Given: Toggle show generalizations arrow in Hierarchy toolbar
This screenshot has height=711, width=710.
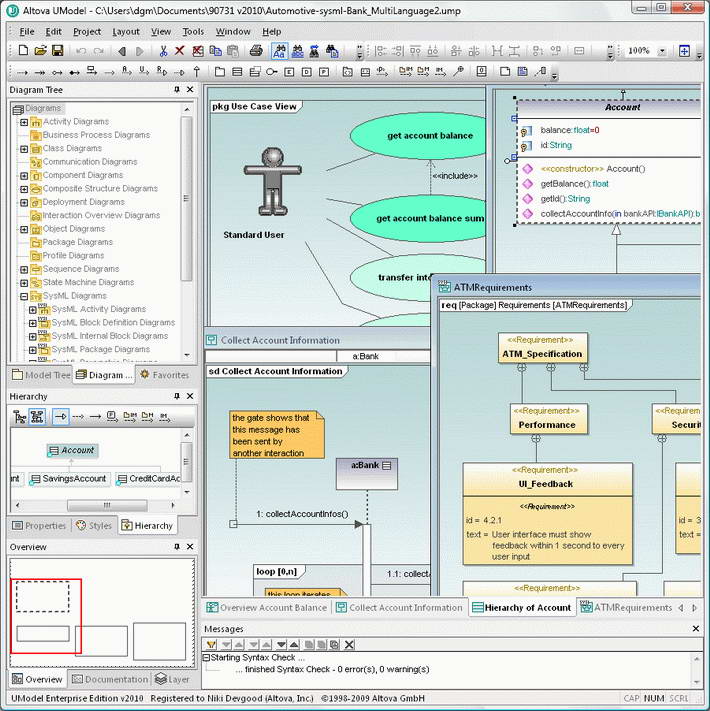Looking at the screenshot, I should (61, 416).
